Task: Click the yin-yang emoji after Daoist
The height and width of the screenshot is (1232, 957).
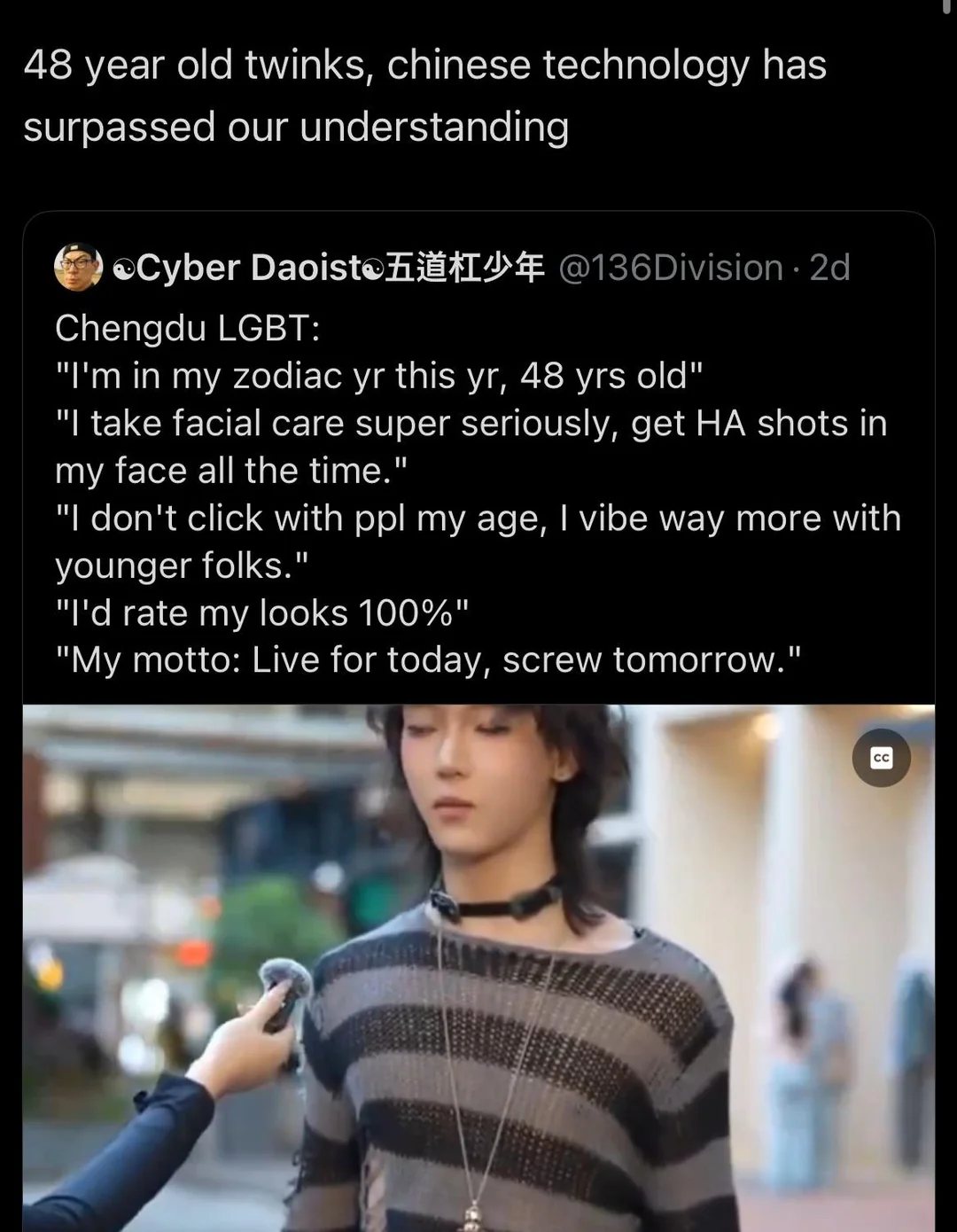Action: point(375,269)
